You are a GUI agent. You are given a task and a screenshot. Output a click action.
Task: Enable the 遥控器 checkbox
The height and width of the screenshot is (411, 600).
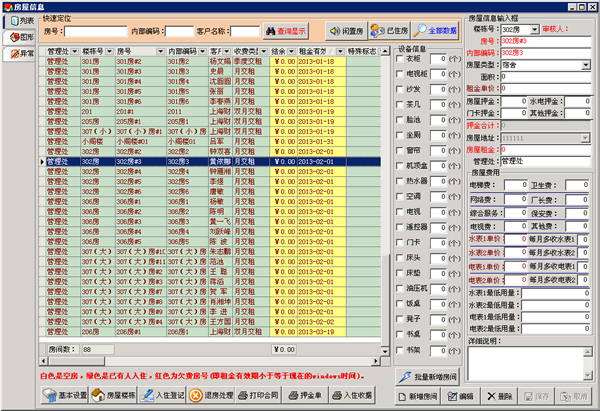[399, 227]
